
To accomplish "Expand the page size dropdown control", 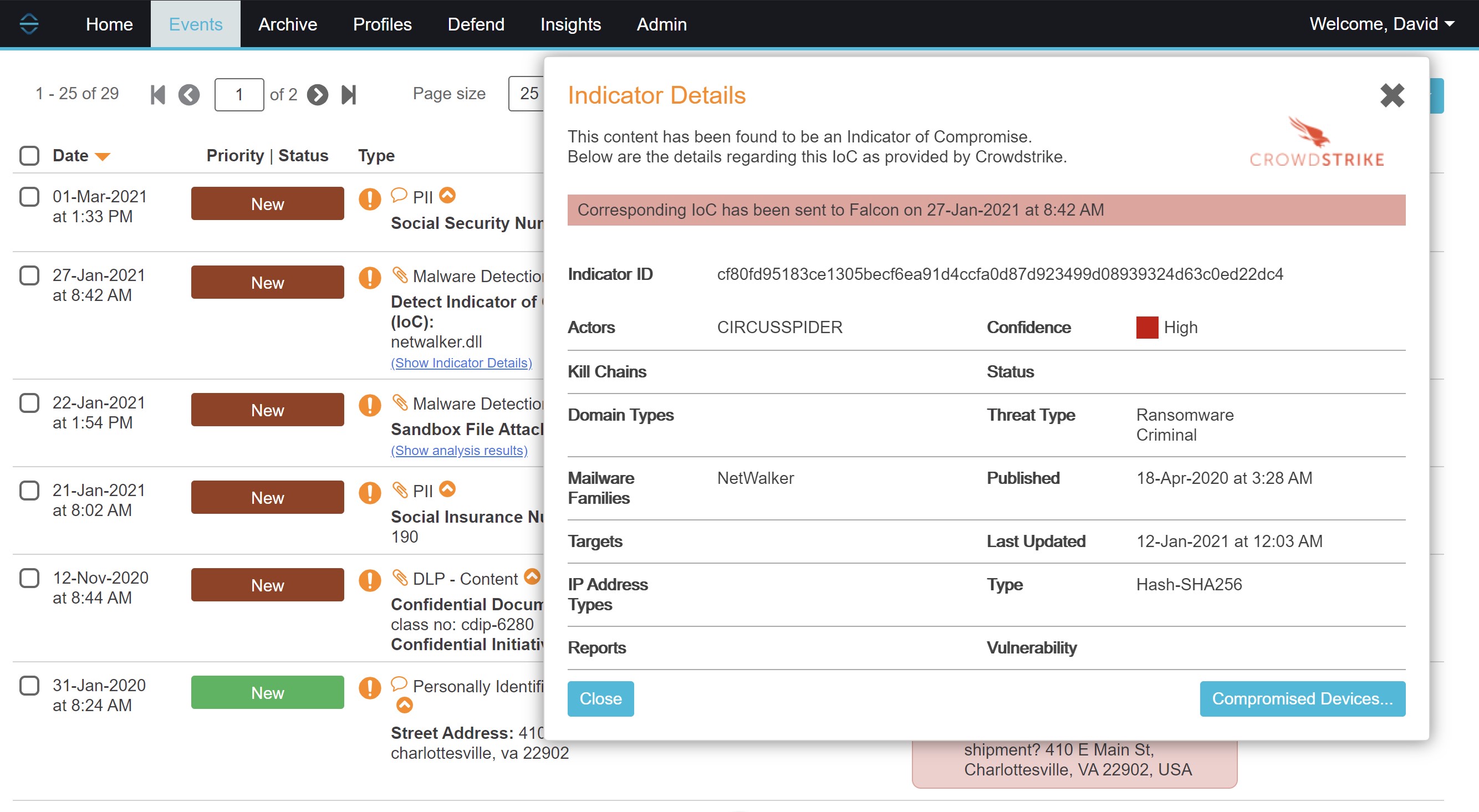I will pos(529,94).
